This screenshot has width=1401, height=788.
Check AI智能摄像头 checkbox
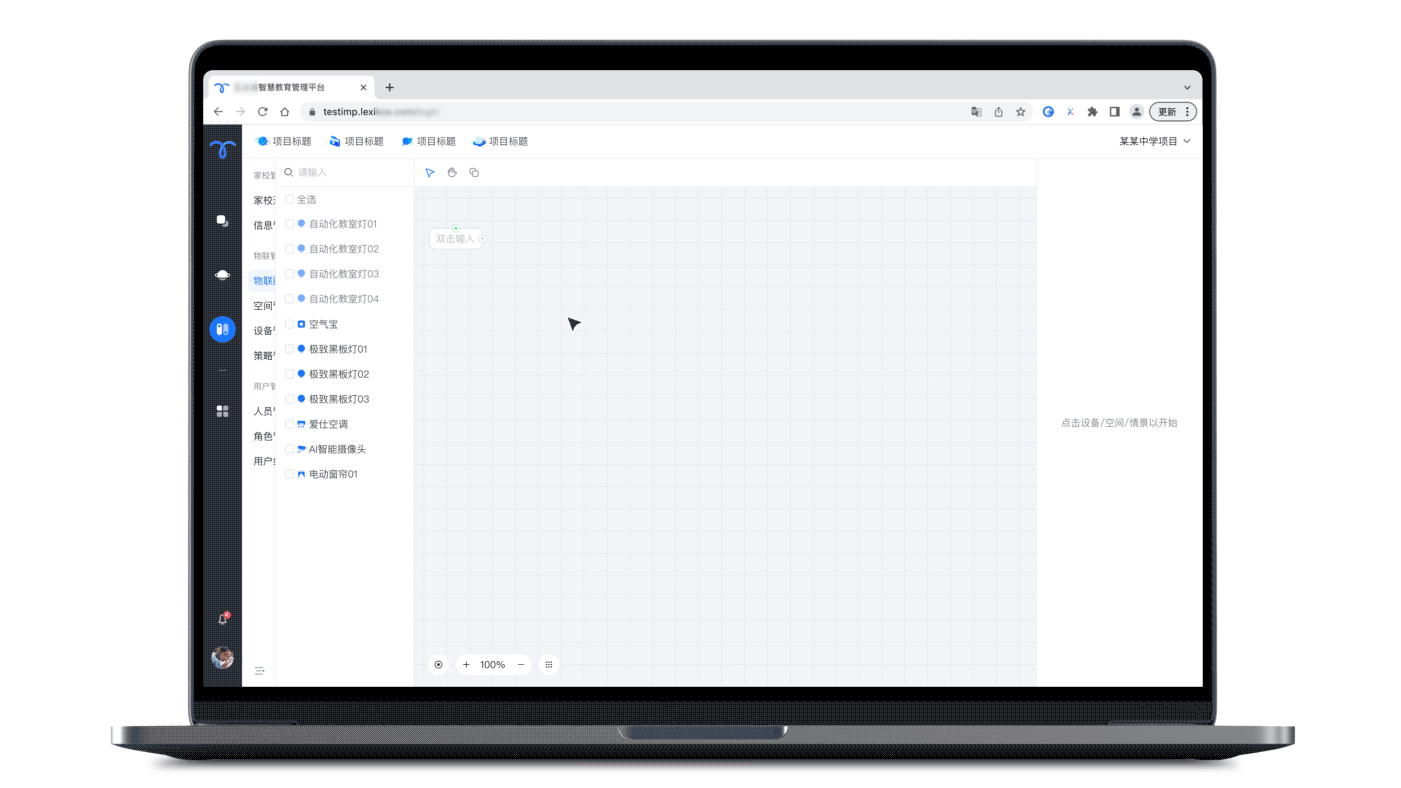point(289,449)
